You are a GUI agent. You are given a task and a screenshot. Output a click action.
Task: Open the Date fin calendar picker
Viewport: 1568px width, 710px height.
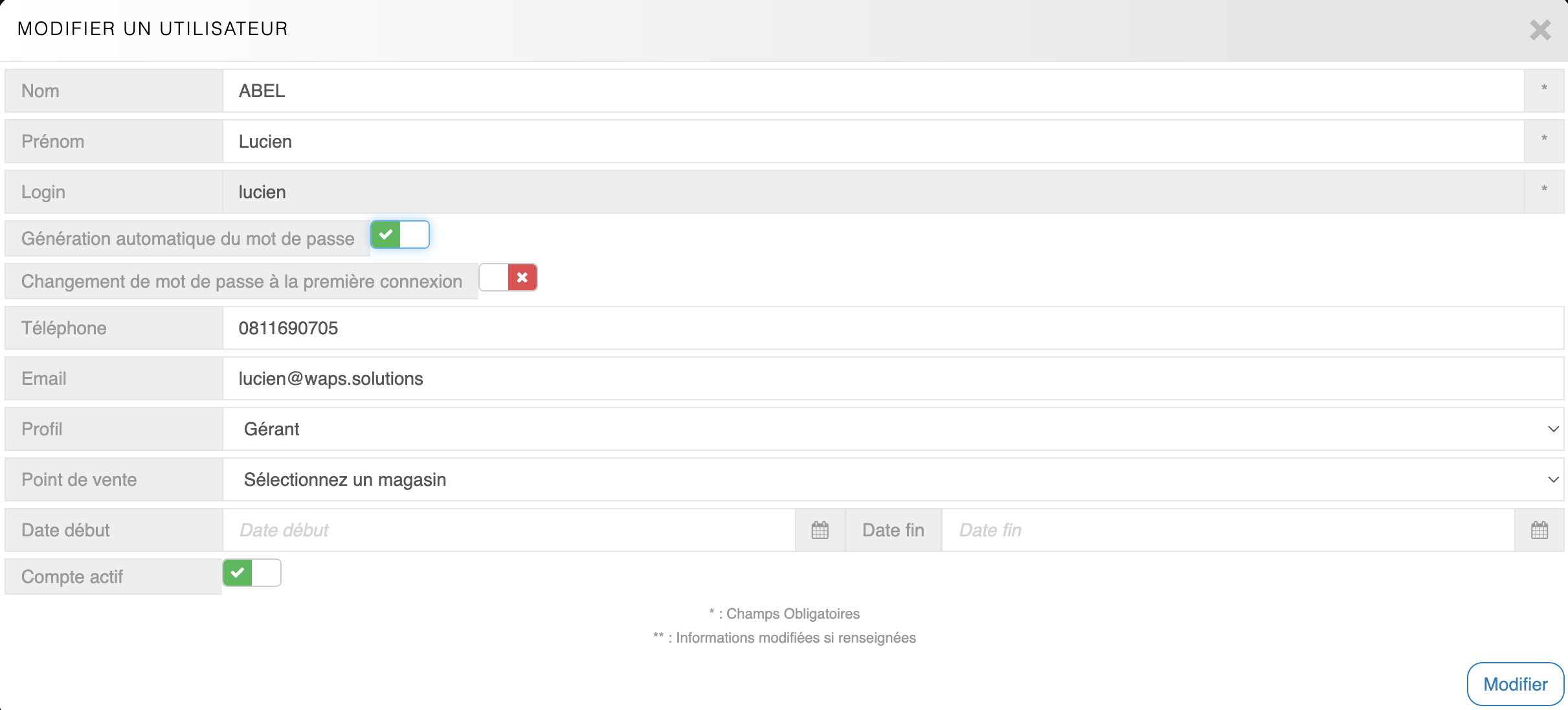[1539, 530]
